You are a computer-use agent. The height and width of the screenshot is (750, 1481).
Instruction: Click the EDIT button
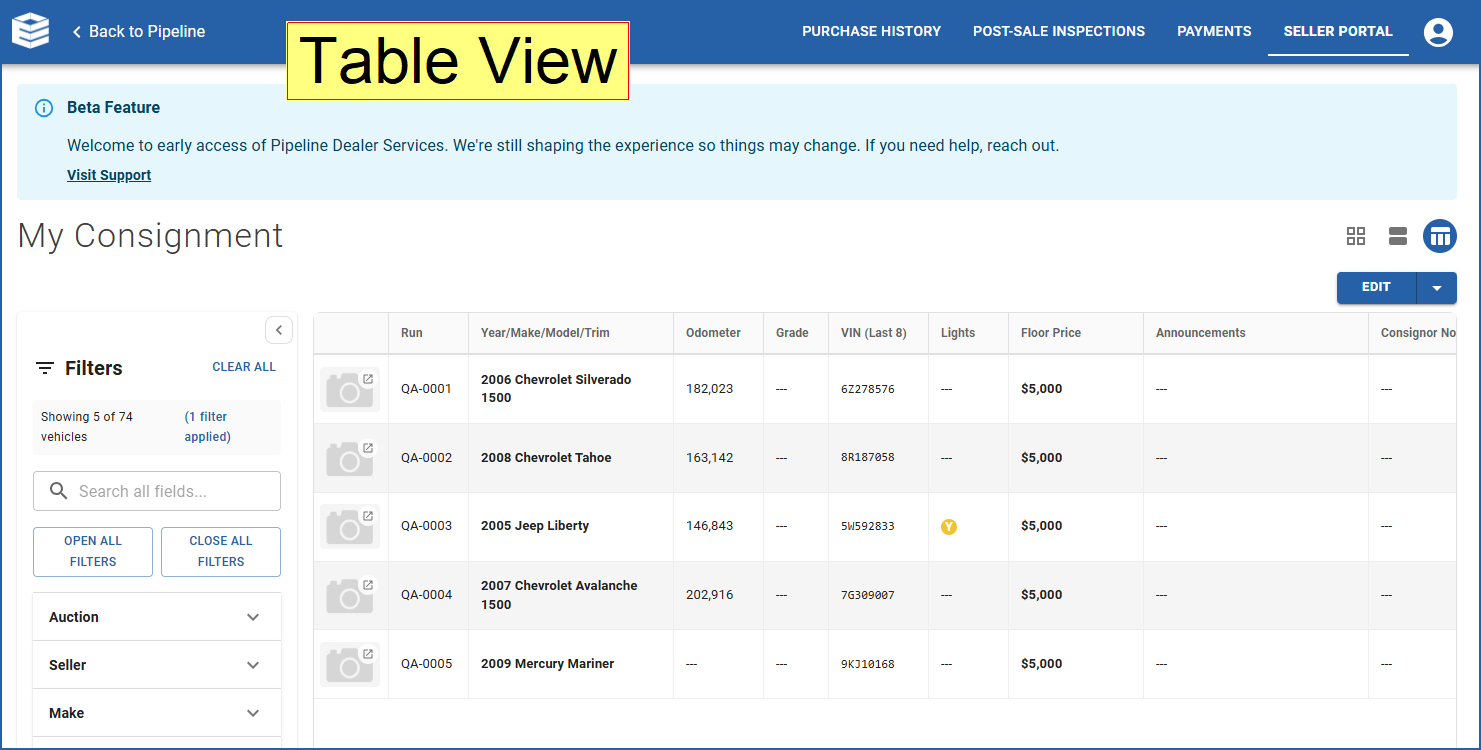1376,288
